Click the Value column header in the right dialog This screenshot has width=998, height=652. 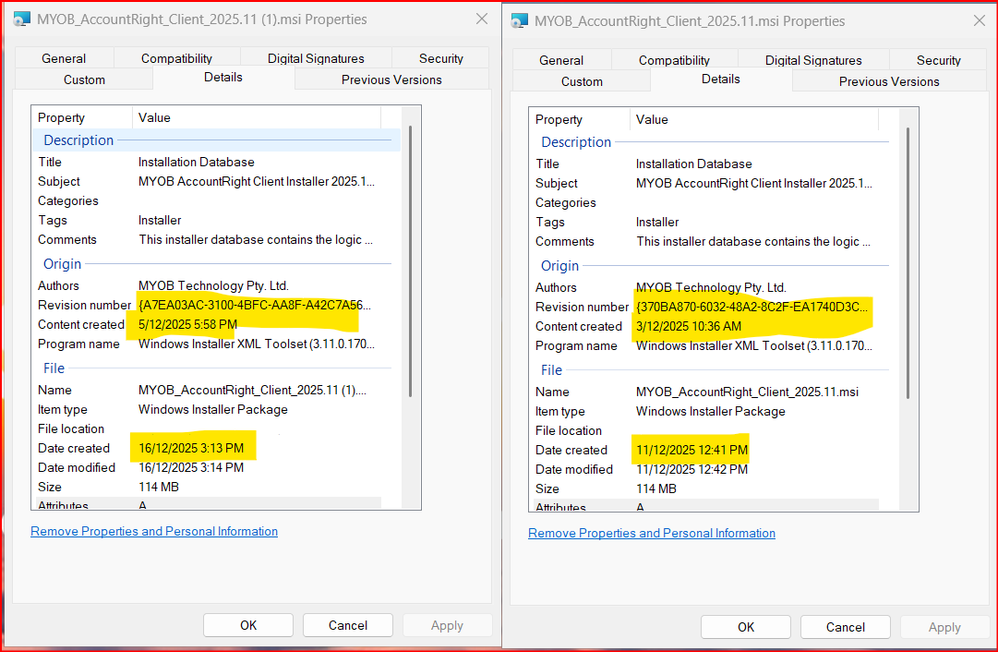[652, 120]
